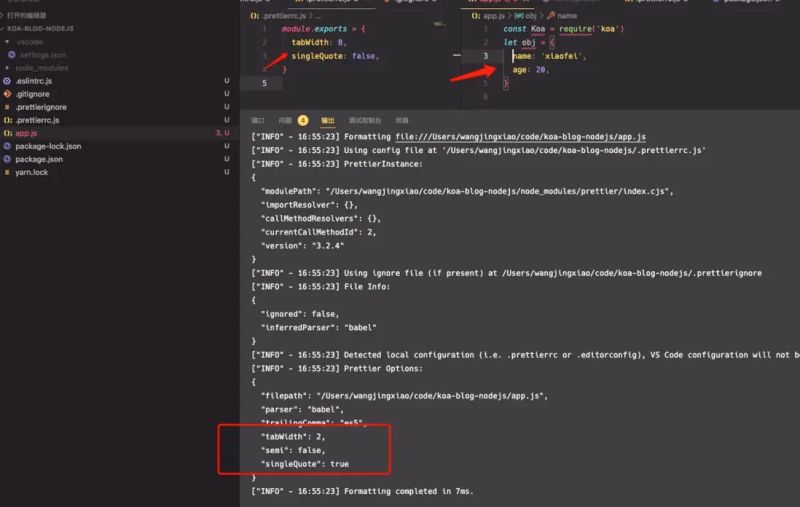Click the settings.json file icon
The height and width of the screenshot is (507, 800).
pyautogui.click(x=12, y=55)
